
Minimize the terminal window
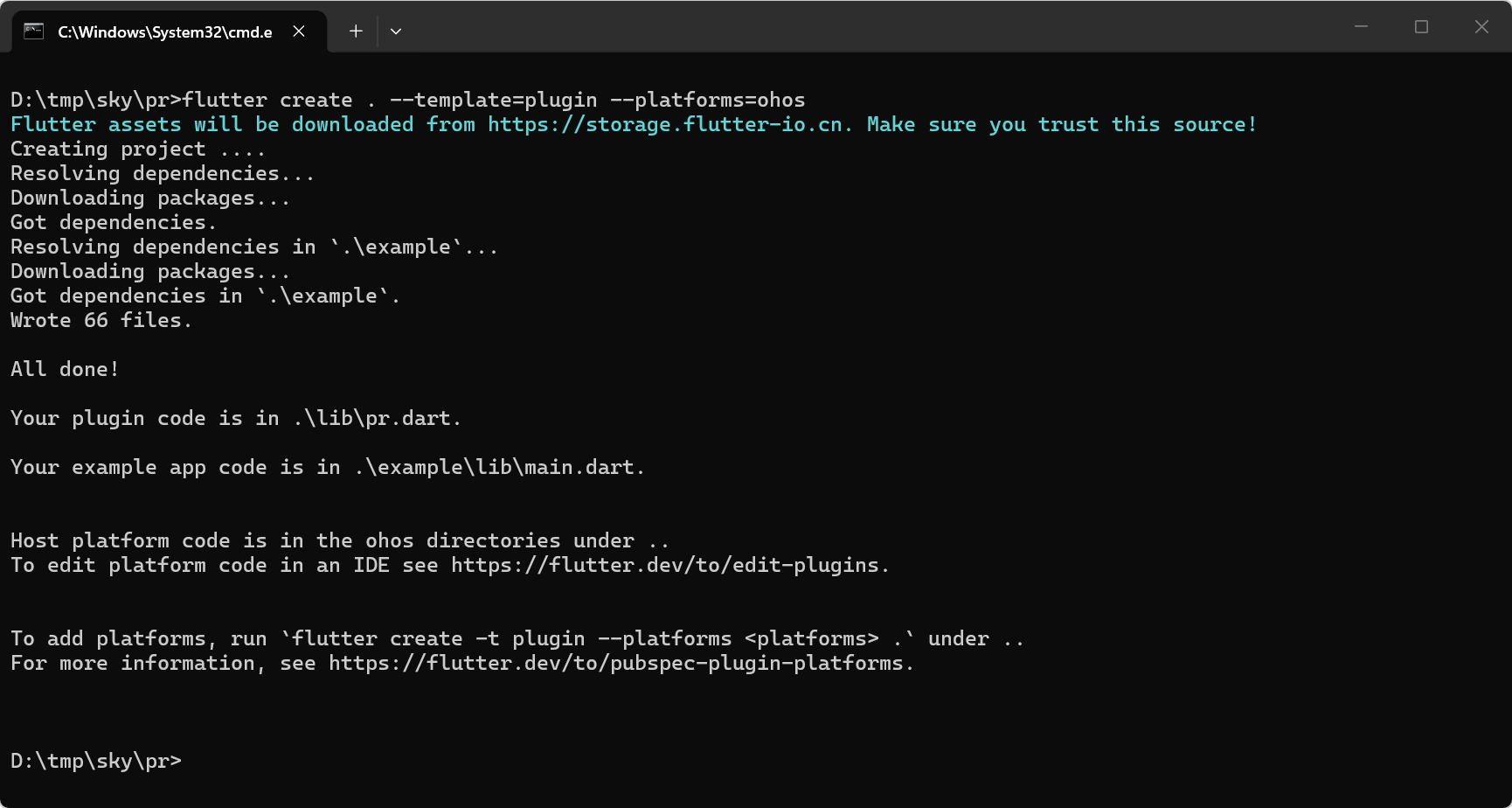(x=1361, y=27)
